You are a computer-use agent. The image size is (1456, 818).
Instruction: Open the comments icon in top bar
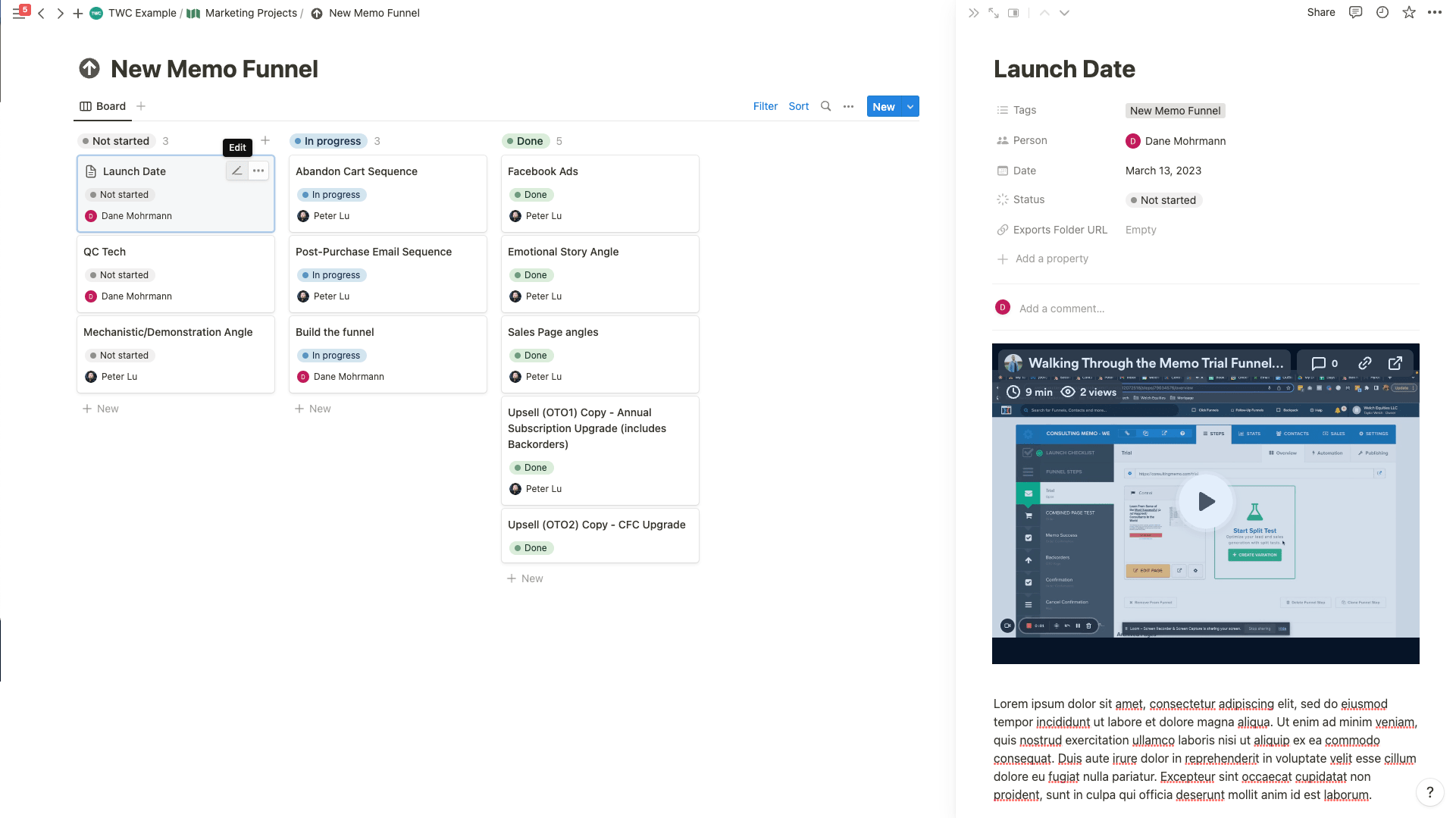1355,12
